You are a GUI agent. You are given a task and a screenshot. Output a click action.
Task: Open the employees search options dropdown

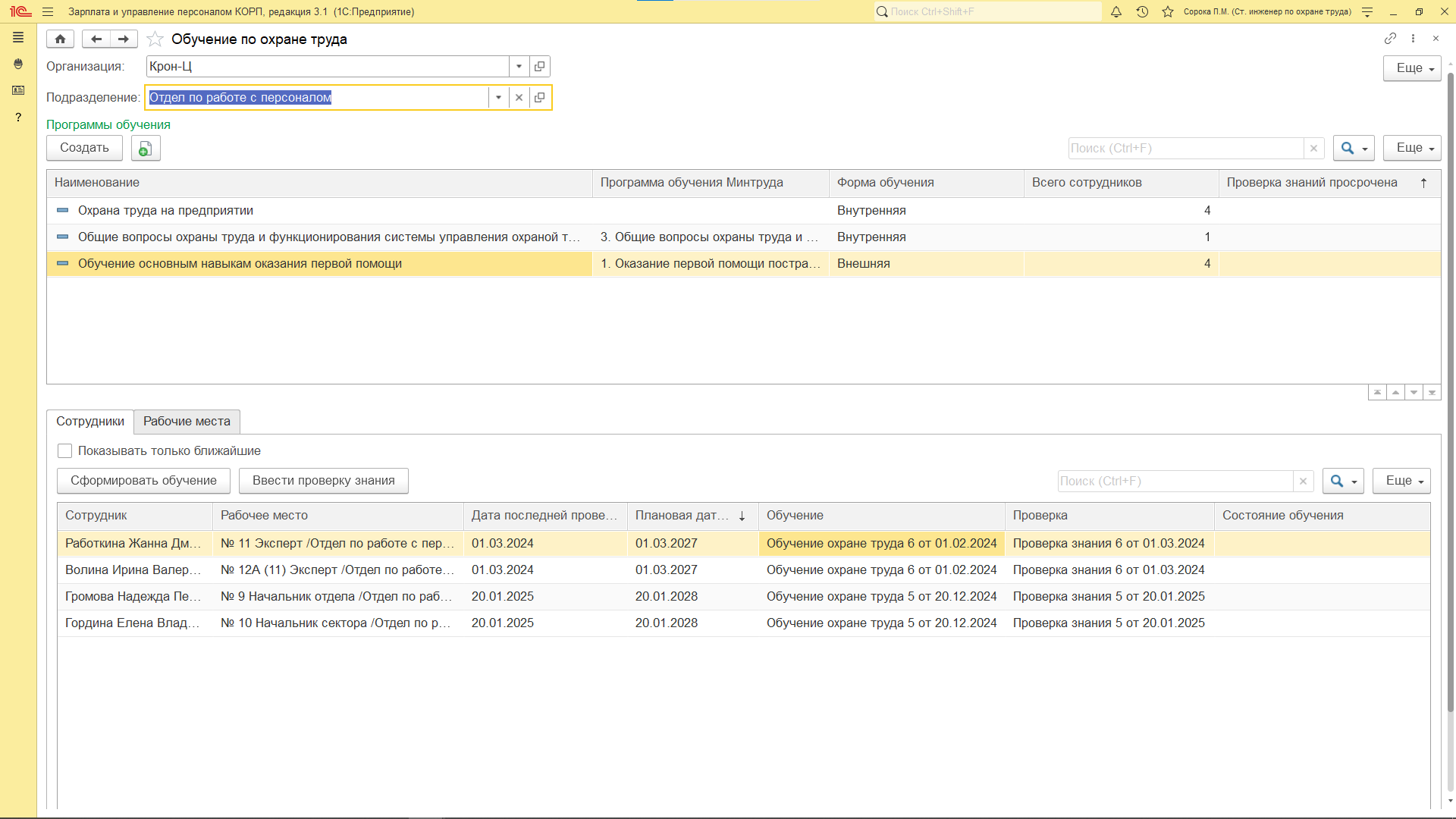[1343, 482]
